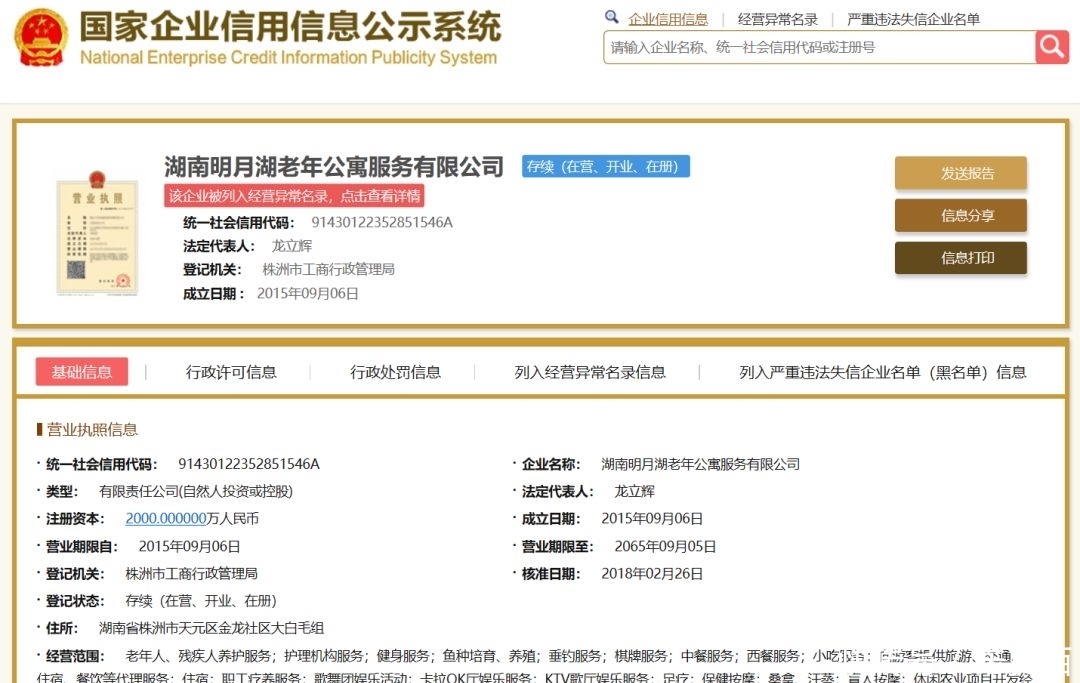Open the business license thumbnail image
This screenshot has width=1080, height=683.
97,237
